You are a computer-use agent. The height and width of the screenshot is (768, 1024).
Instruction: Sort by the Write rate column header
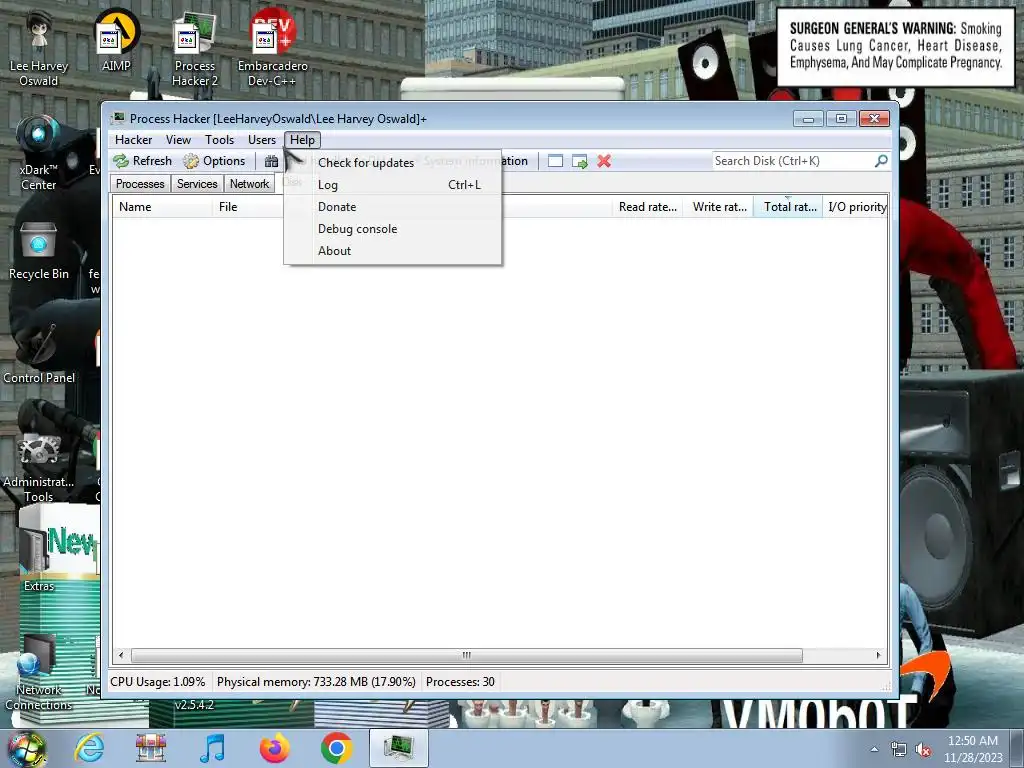pyautogui.click(x=719, y=207)
